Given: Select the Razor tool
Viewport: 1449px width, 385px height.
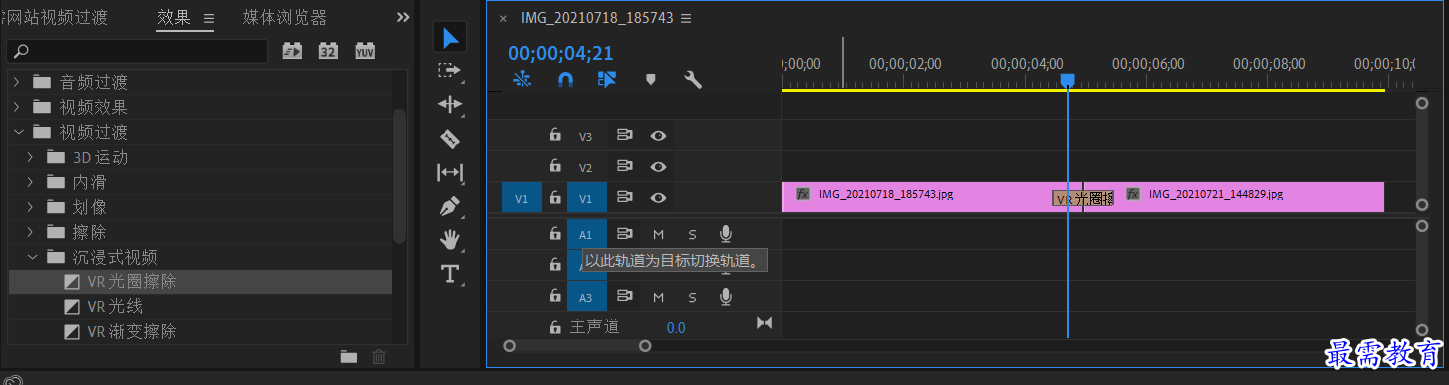Looking at the screenshot, I should click(x=451, y=138).
